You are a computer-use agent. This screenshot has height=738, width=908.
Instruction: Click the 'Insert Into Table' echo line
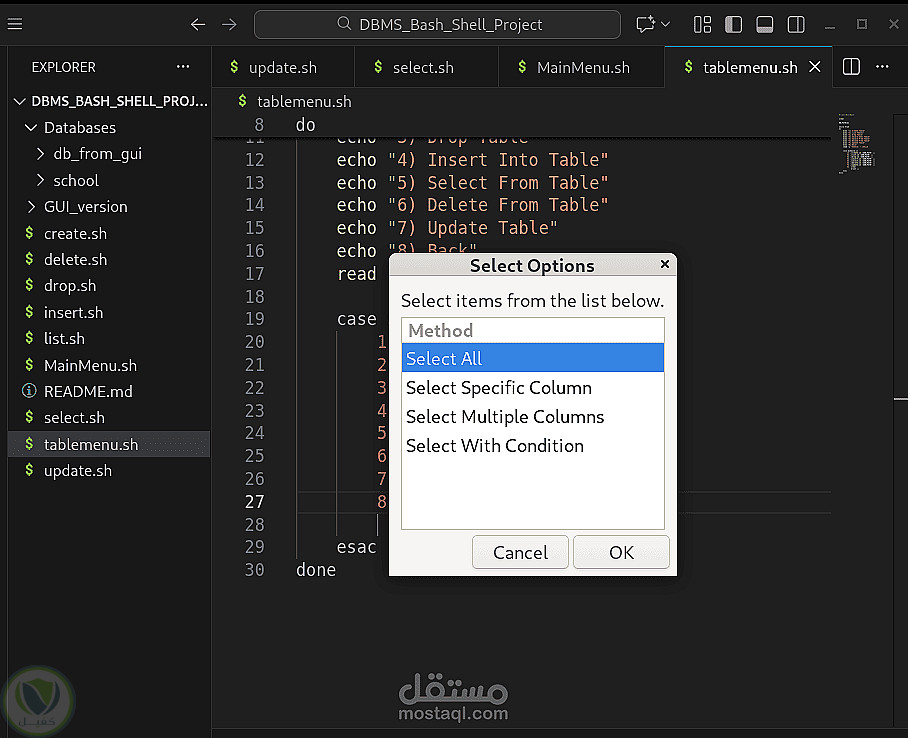pyautogui.click(x=473, y=160)
